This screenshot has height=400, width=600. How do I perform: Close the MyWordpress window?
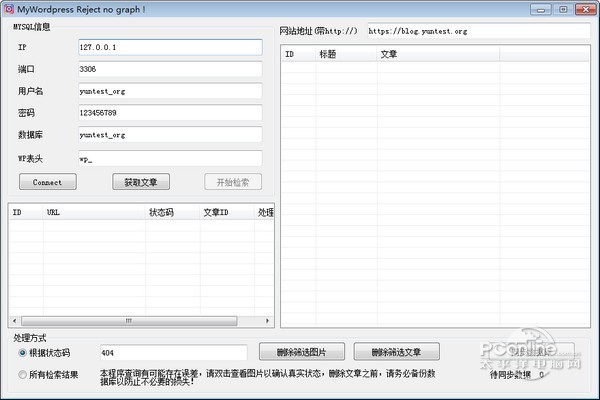[586, 10]
